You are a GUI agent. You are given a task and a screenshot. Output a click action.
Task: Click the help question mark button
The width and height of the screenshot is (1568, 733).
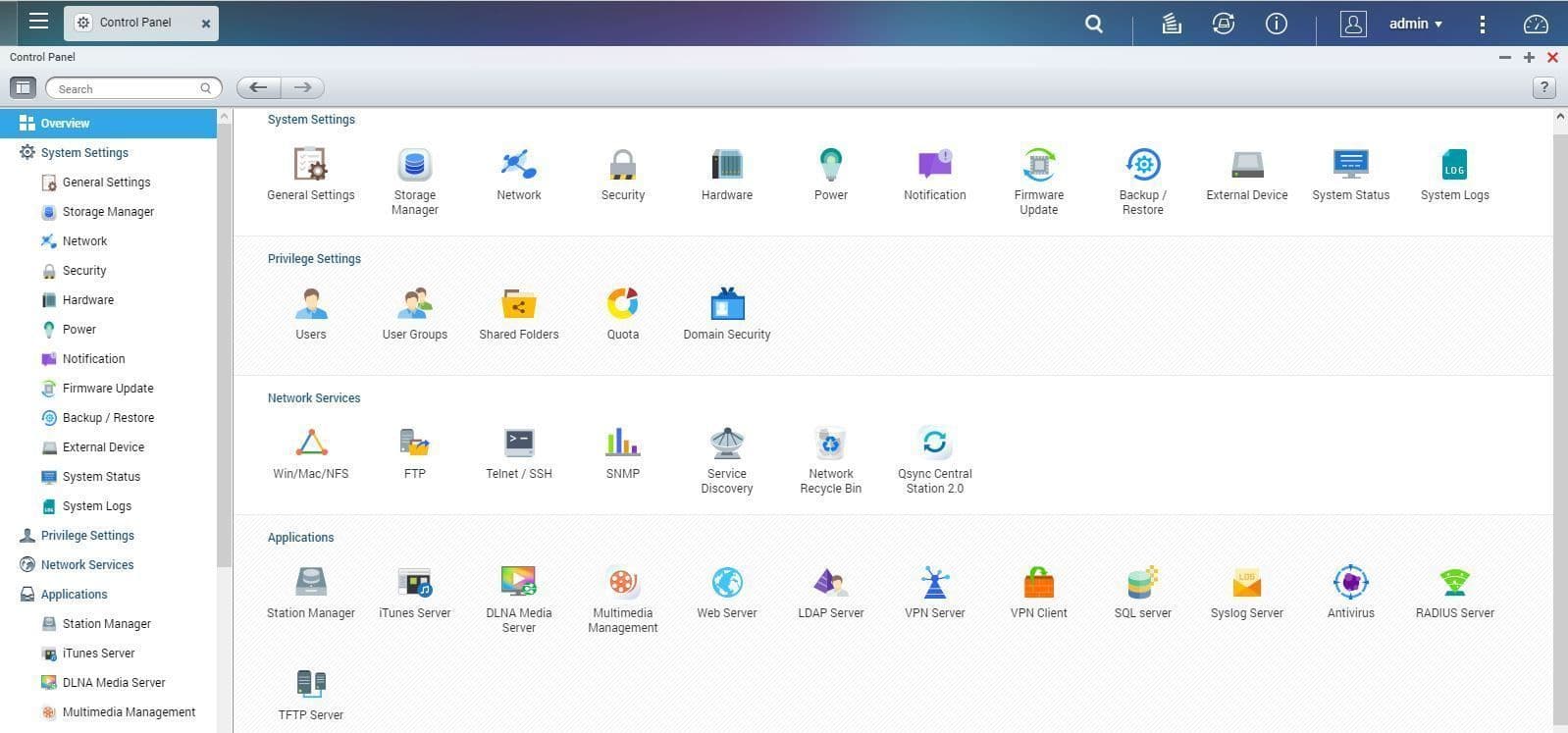tap(1543, 88)
